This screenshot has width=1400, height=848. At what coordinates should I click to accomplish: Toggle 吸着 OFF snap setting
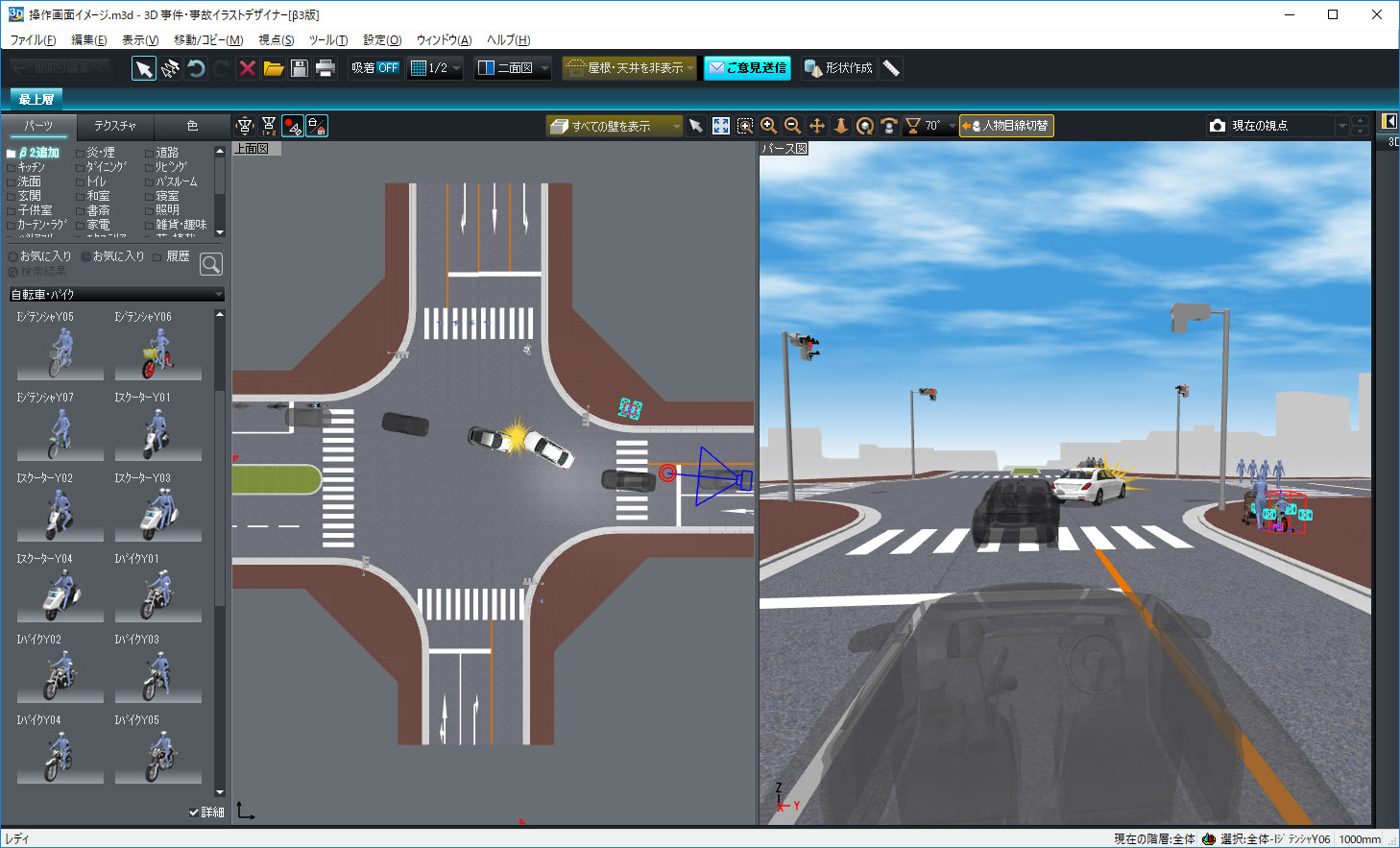pyautogui.click(x=374, y=68)
